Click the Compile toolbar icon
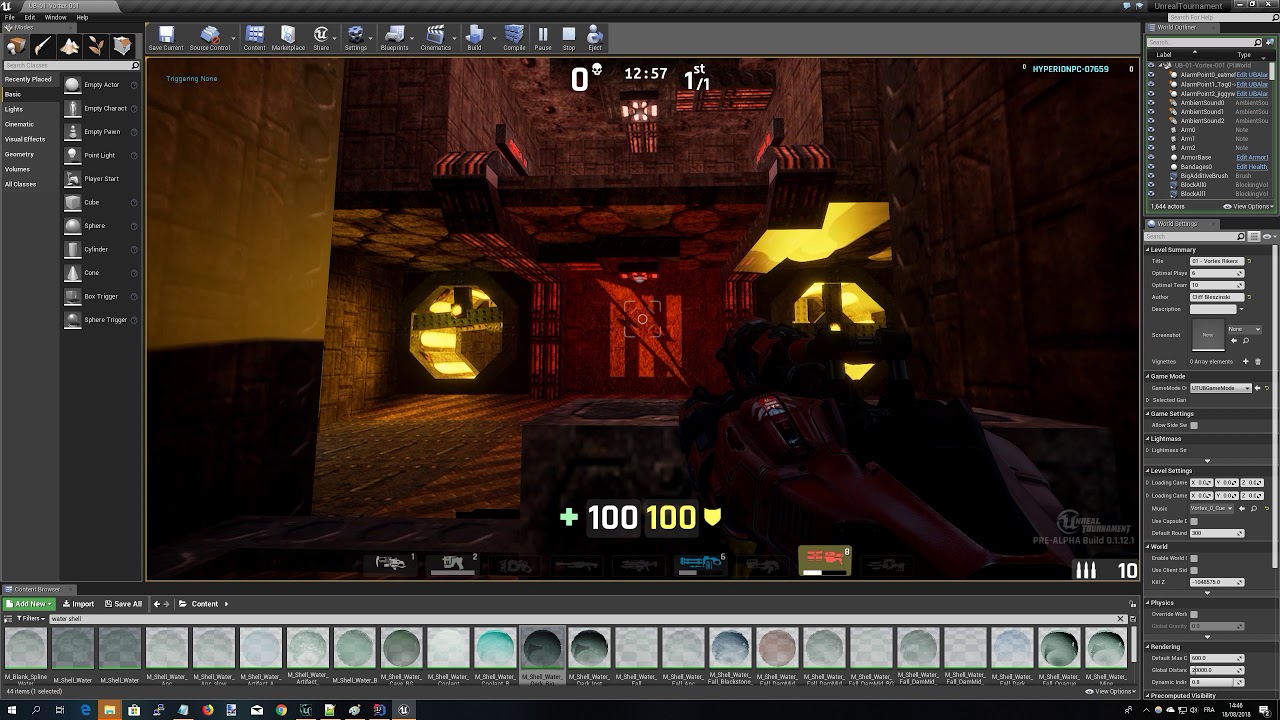The image size is (1280, 720). [x=514, y=38]
